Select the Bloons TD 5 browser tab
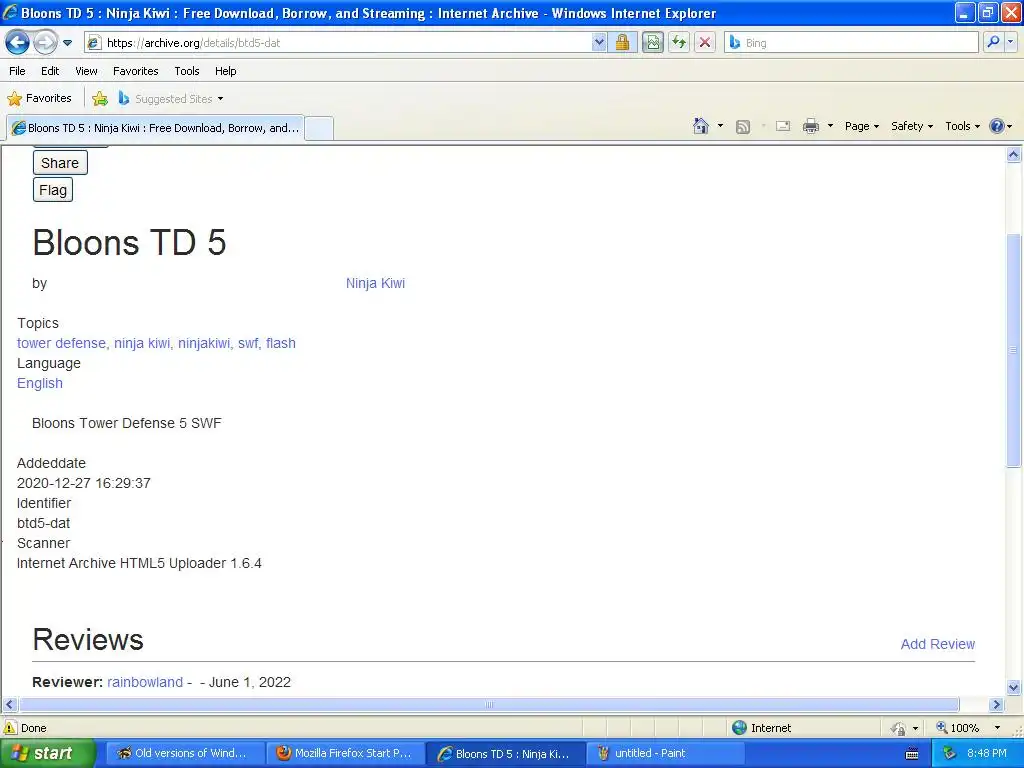The image size is (1024, 768). point(155,128)
